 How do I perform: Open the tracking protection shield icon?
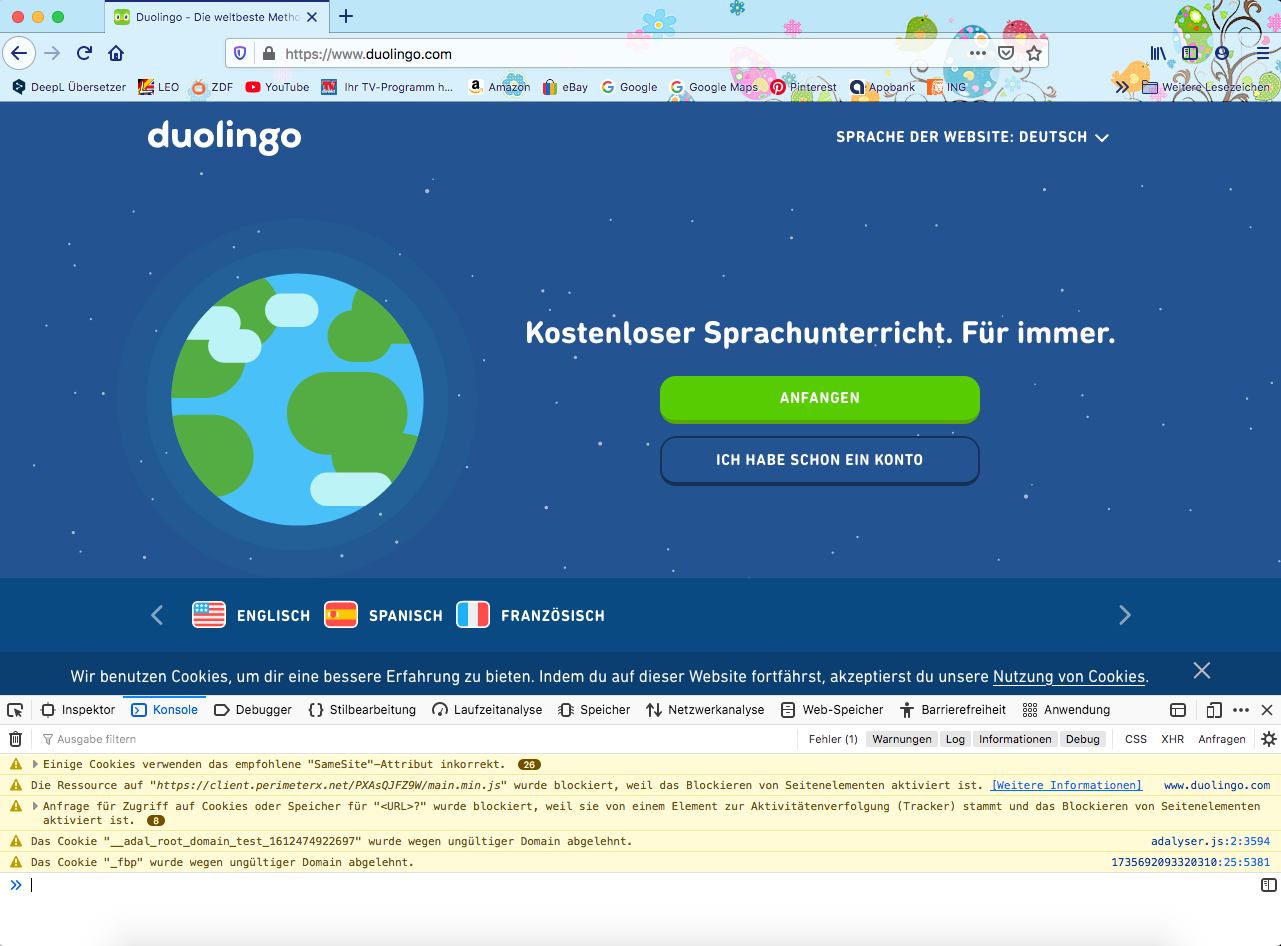pyautogui.click(x=240, y=54)
